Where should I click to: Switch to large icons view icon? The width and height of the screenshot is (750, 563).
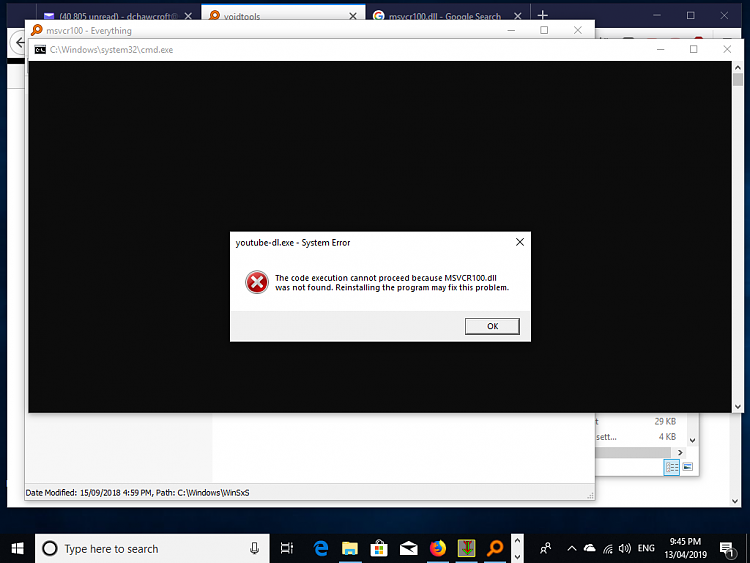pyautogui.click(x=688, y=467)
